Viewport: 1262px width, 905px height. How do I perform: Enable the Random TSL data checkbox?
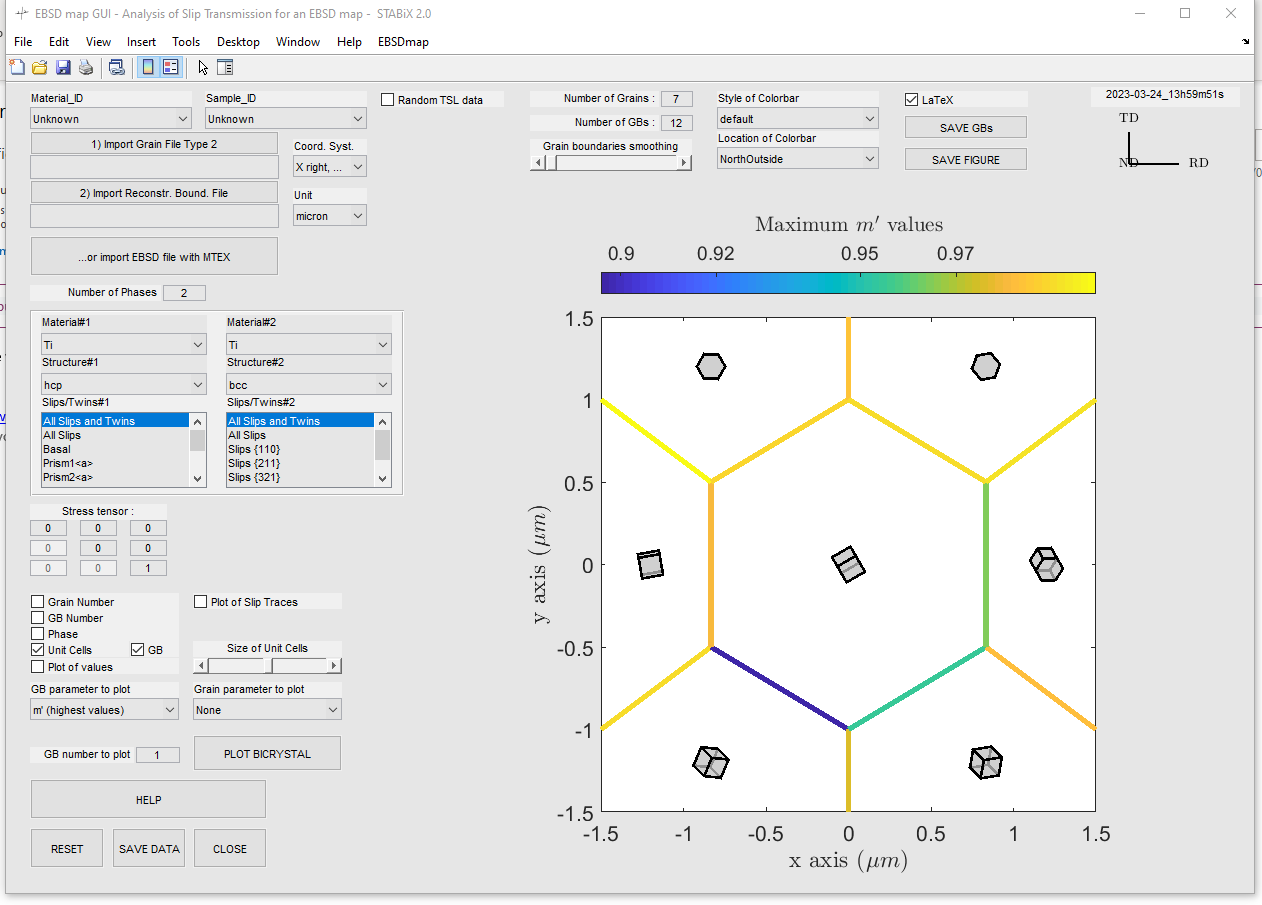tap(388, 99)
